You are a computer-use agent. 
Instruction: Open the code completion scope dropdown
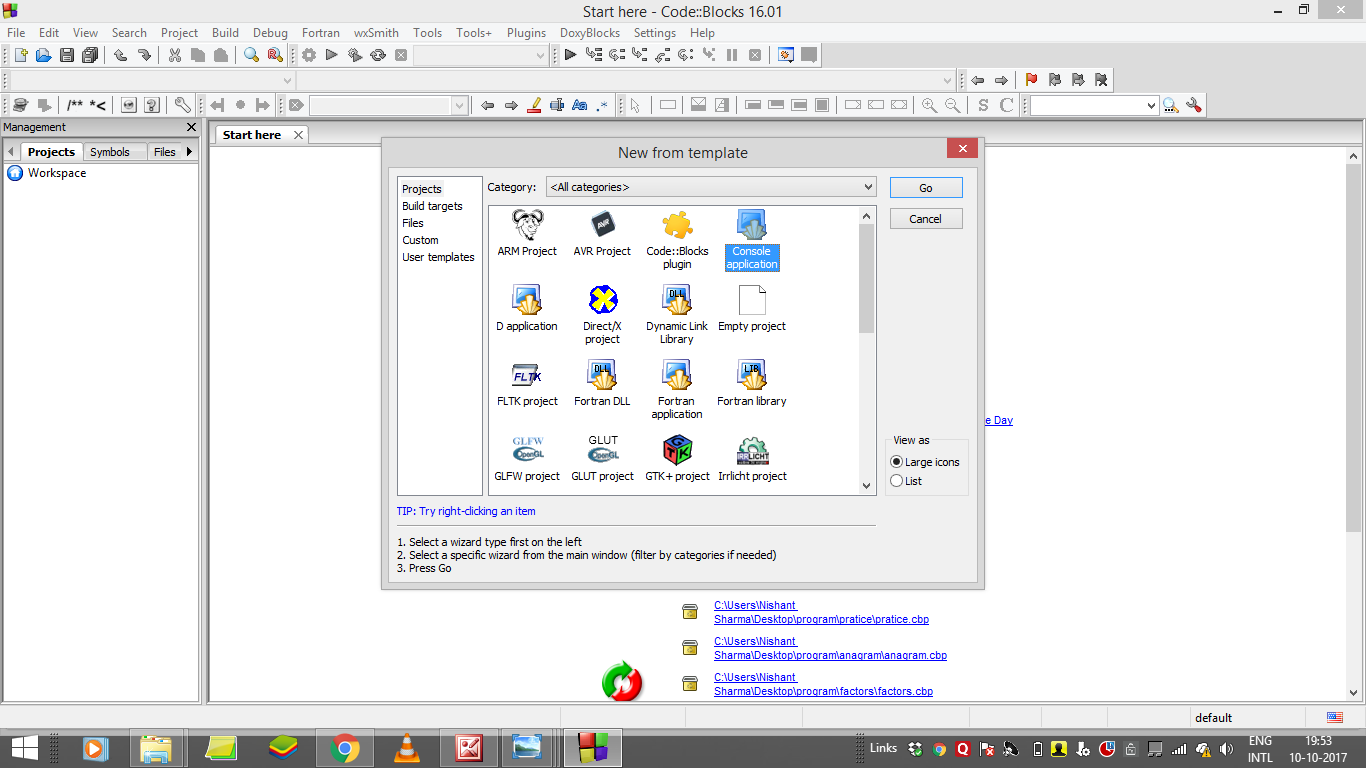click(x=153, y=80)
